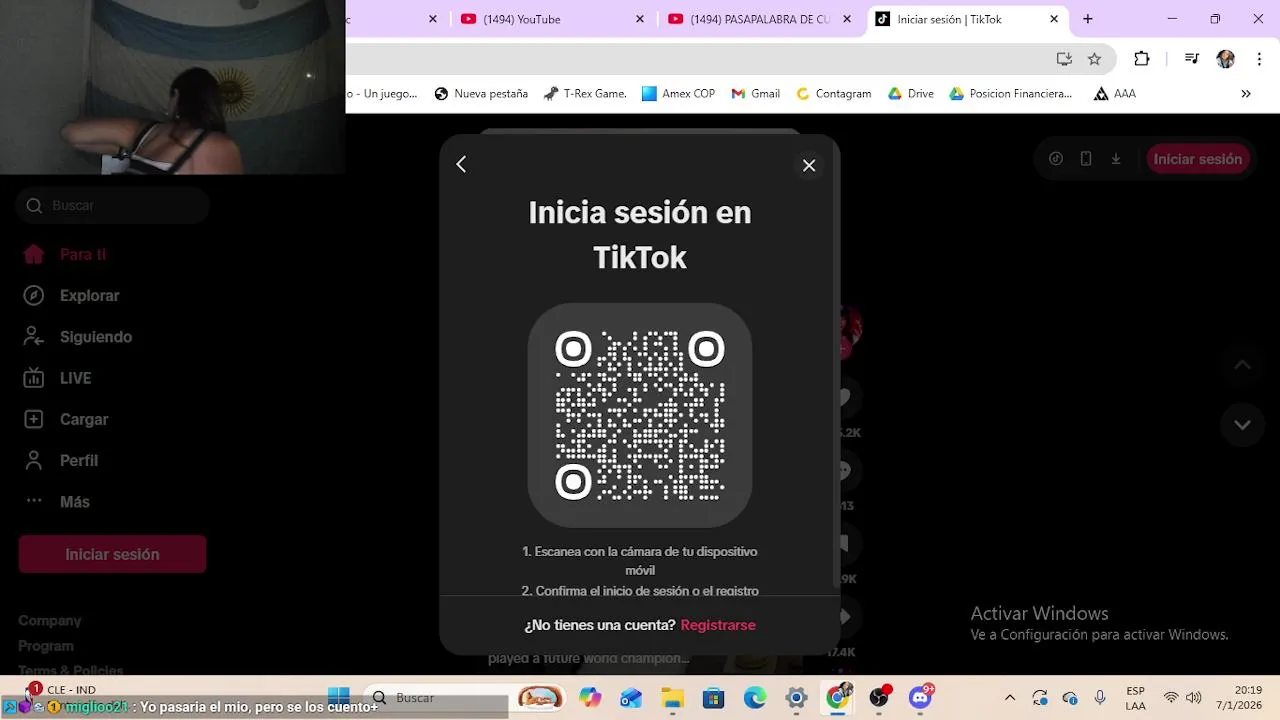Click the mobile app icon in TikTok header
The image size is (1280, 720).
click(1086, 159)
